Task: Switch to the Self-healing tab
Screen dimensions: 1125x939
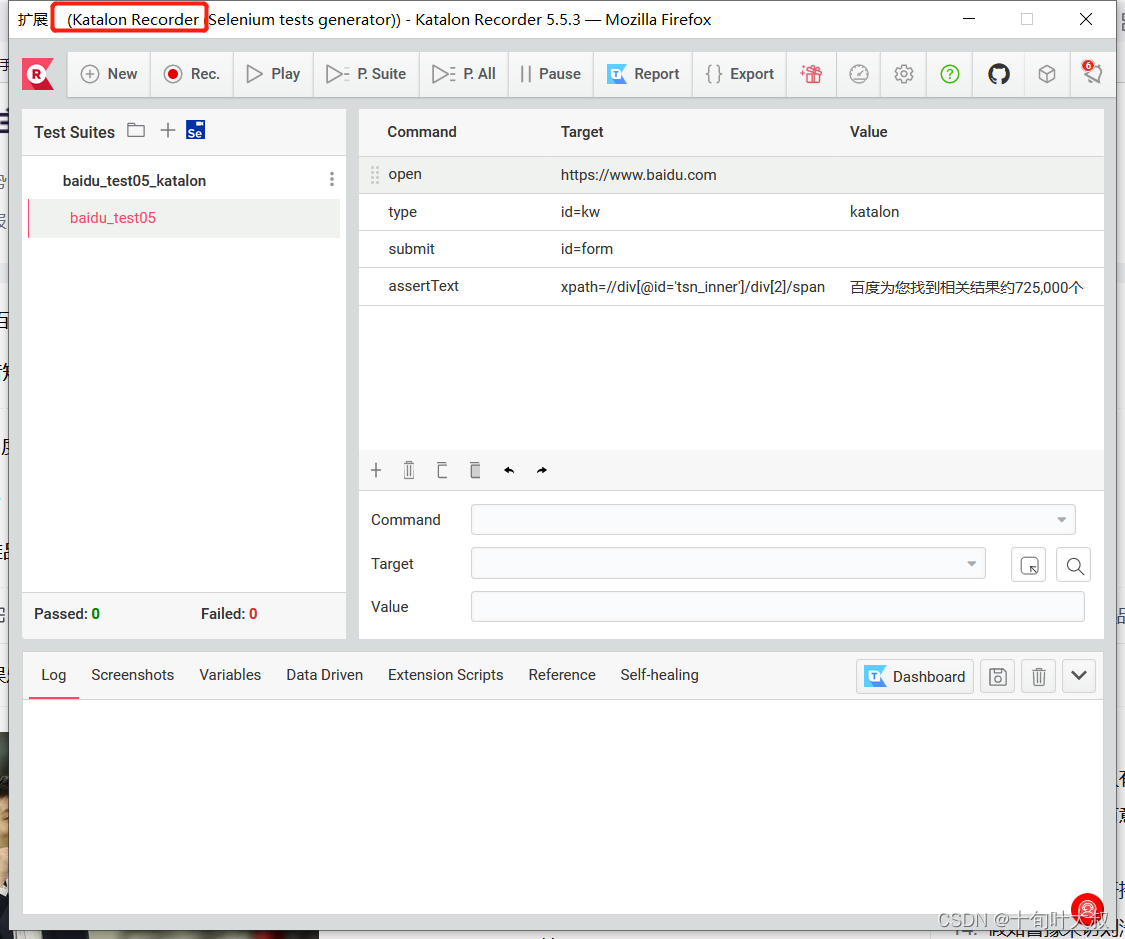Action: tap(659, 676)
